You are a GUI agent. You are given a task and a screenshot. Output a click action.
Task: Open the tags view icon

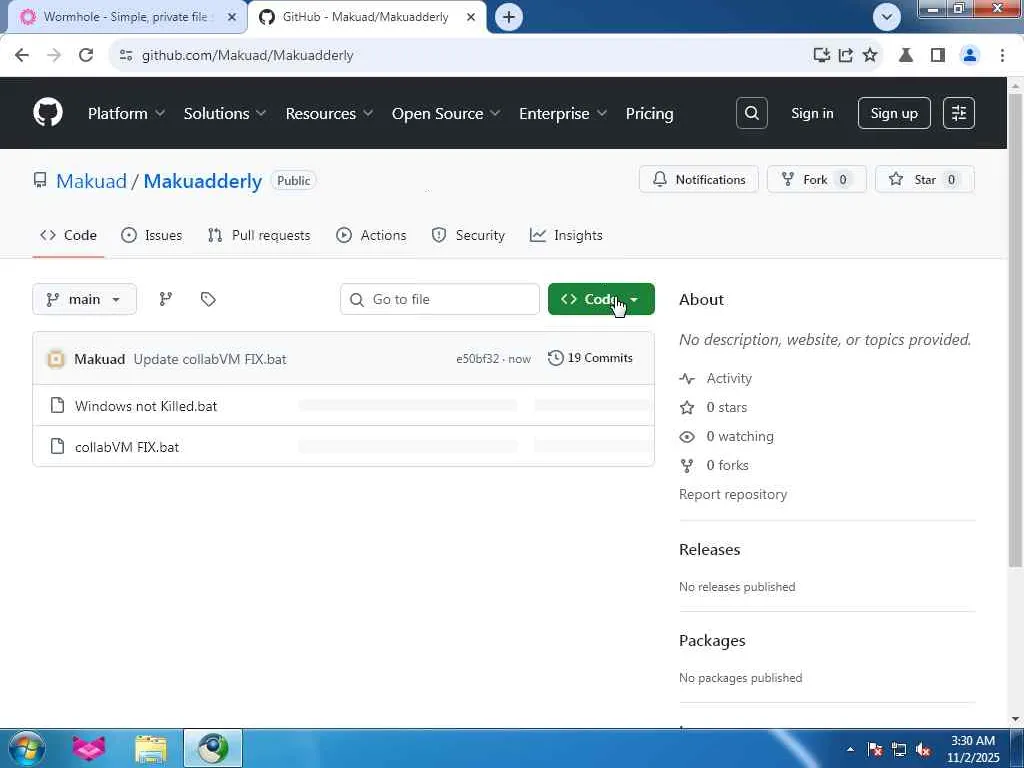tap(208, 299)
